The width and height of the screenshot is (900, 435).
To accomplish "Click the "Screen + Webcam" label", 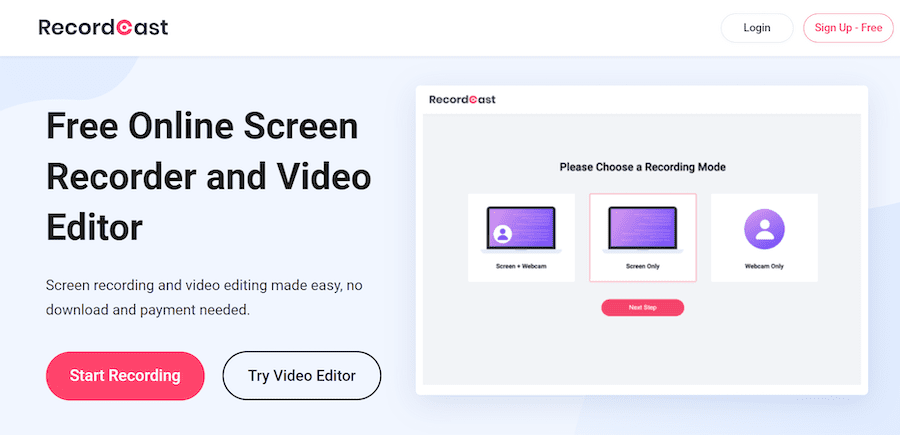I will tap(521, 266).
